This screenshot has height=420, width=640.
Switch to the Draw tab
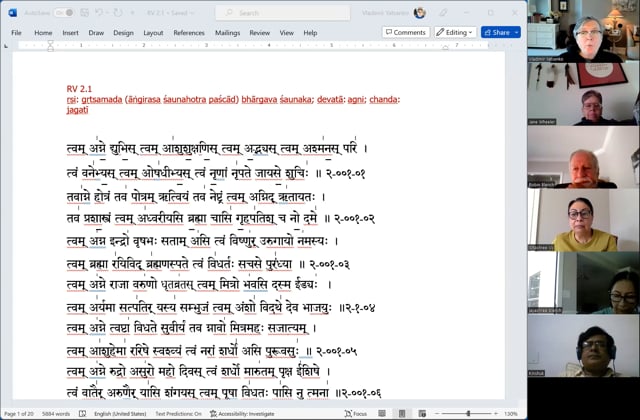(96, 33)
